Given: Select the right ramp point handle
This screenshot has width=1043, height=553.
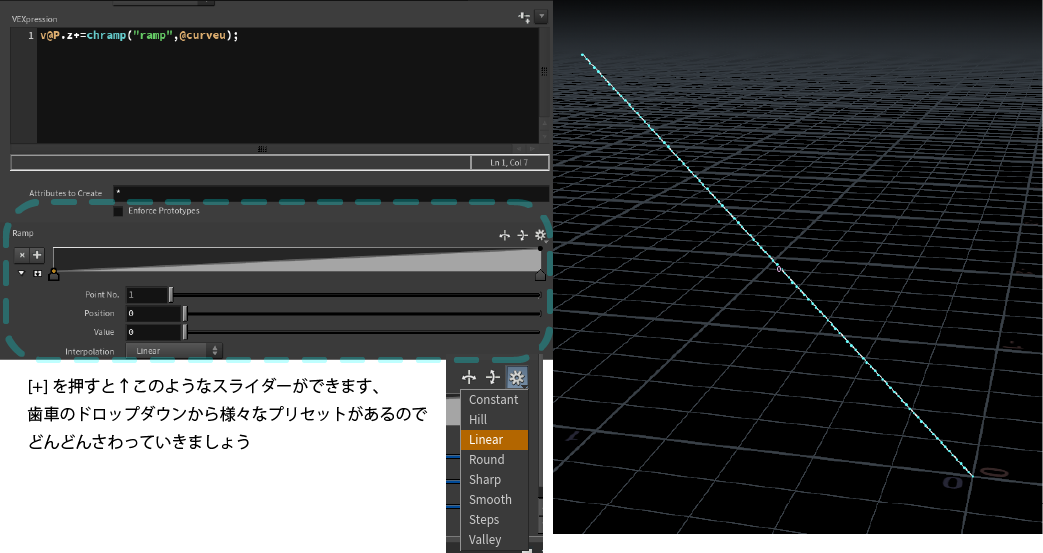Looking at the screenshot, I should pyautogui.click(x=540, y=274).
